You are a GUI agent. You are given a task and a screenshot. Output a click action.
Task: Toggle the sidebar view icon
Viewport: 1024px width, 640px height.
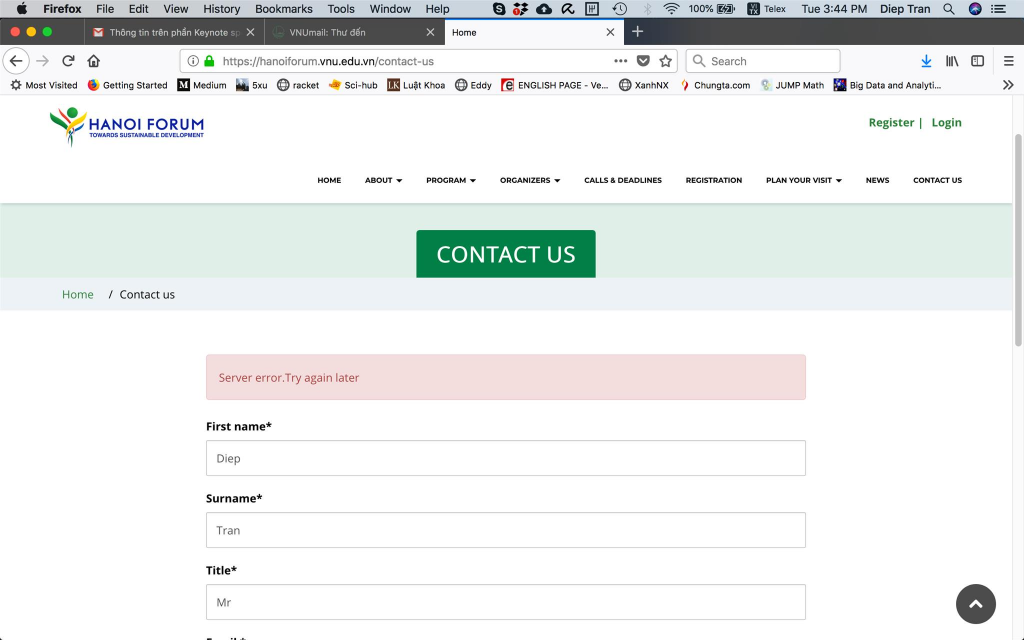click(x=978, y=61)
